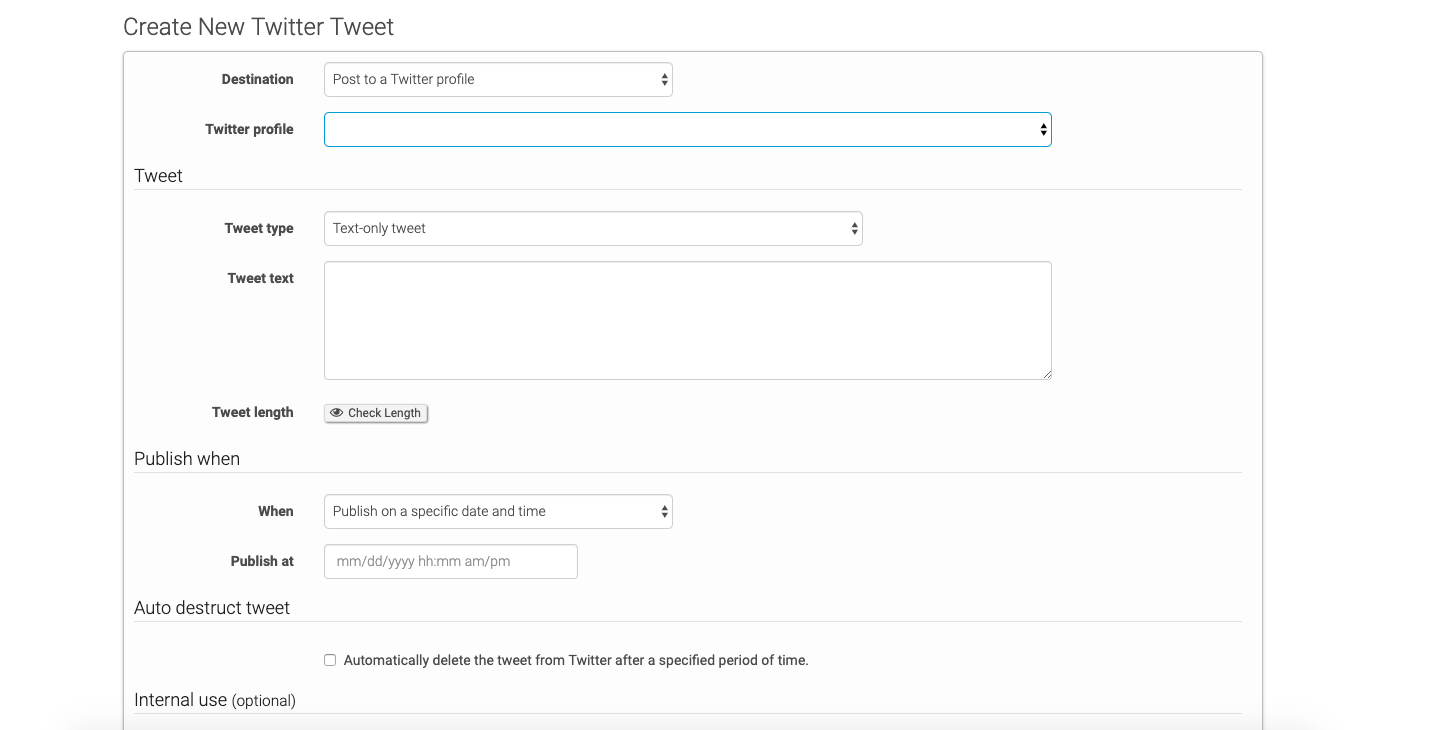Image resolution: width=1447 pixels, height=730 pixels.
Task: Click the 'Tweet type' label
Action: point(259,228)
